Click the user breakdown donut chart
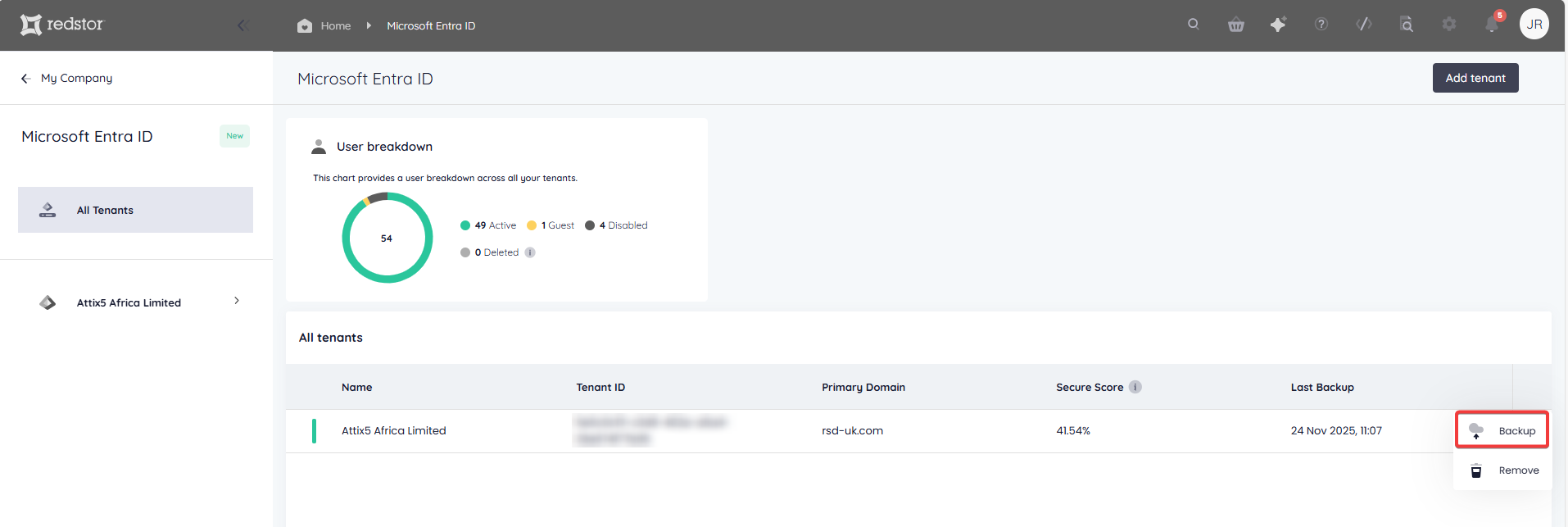 [387, 238]
